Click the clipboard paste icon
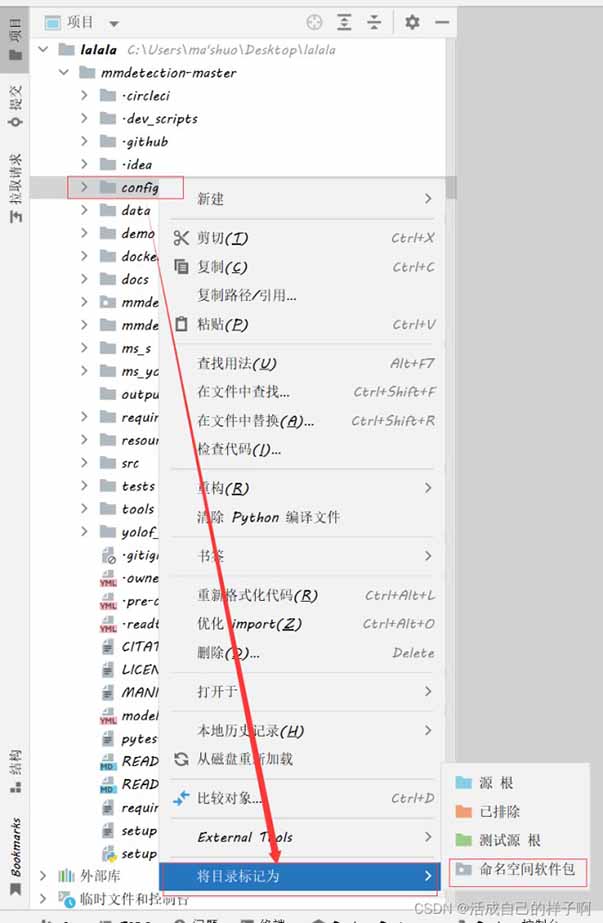Screen dimensions: 603x923 [181, 324]
